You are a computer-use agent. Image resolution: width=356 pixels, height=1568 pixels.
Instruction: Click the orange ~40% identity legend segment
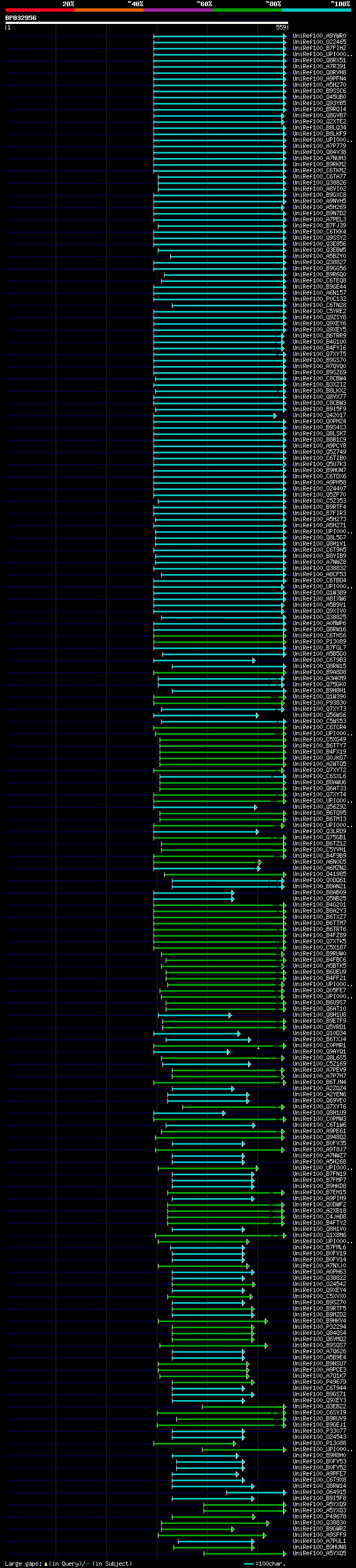109,10
